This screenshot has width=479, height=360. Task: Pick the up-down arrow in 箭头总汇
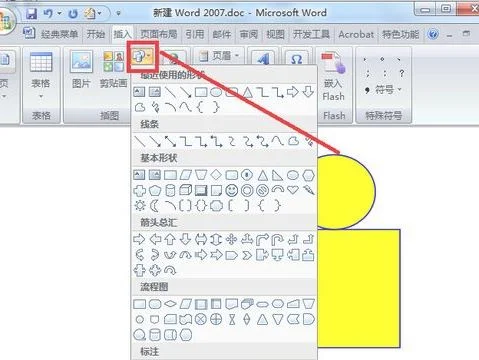point(216,239)
